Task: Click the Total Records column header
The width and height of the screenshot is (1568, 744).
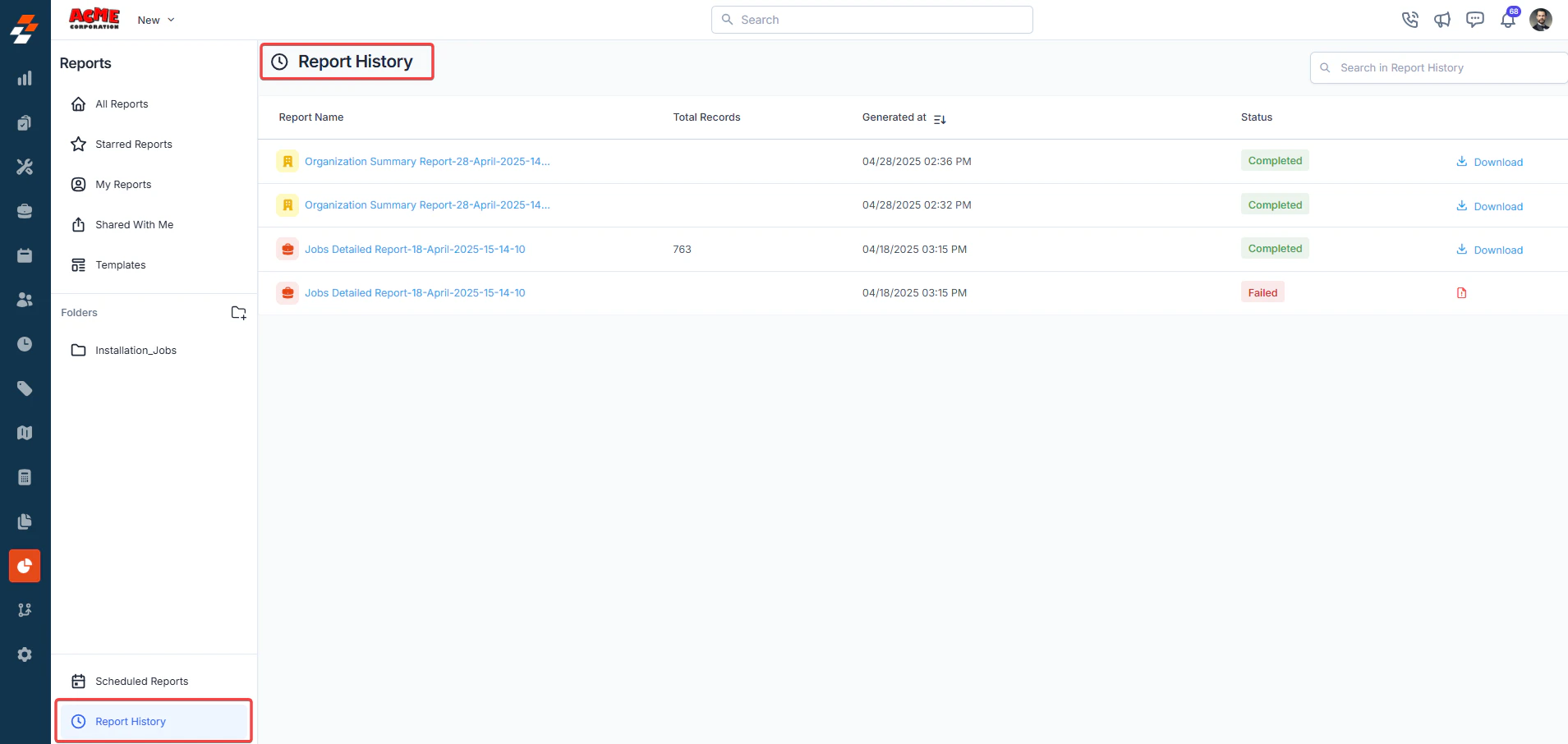Action: [x=706, y=117]
